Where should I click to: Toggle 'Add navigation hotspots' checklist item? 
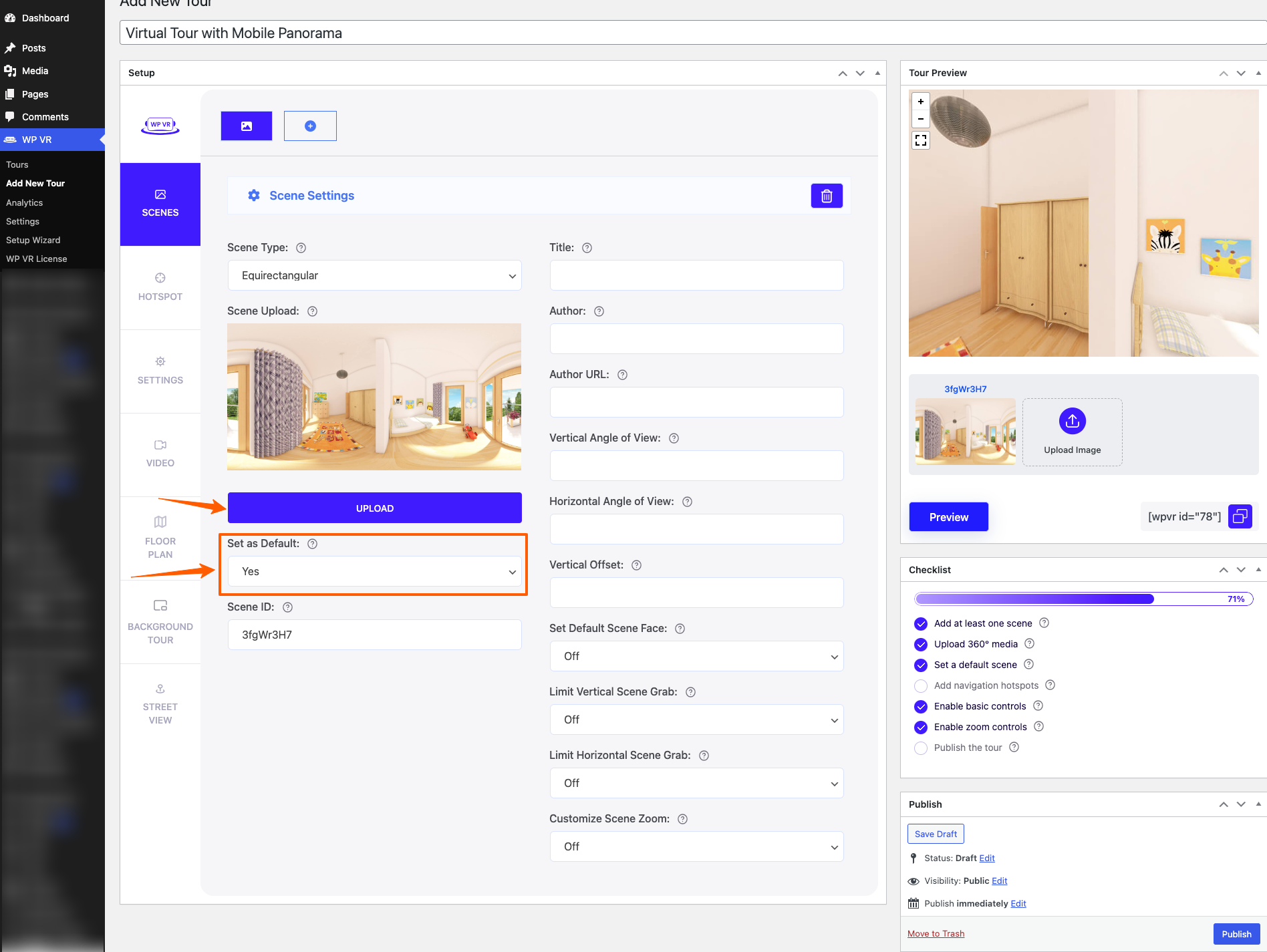[921, 686]
